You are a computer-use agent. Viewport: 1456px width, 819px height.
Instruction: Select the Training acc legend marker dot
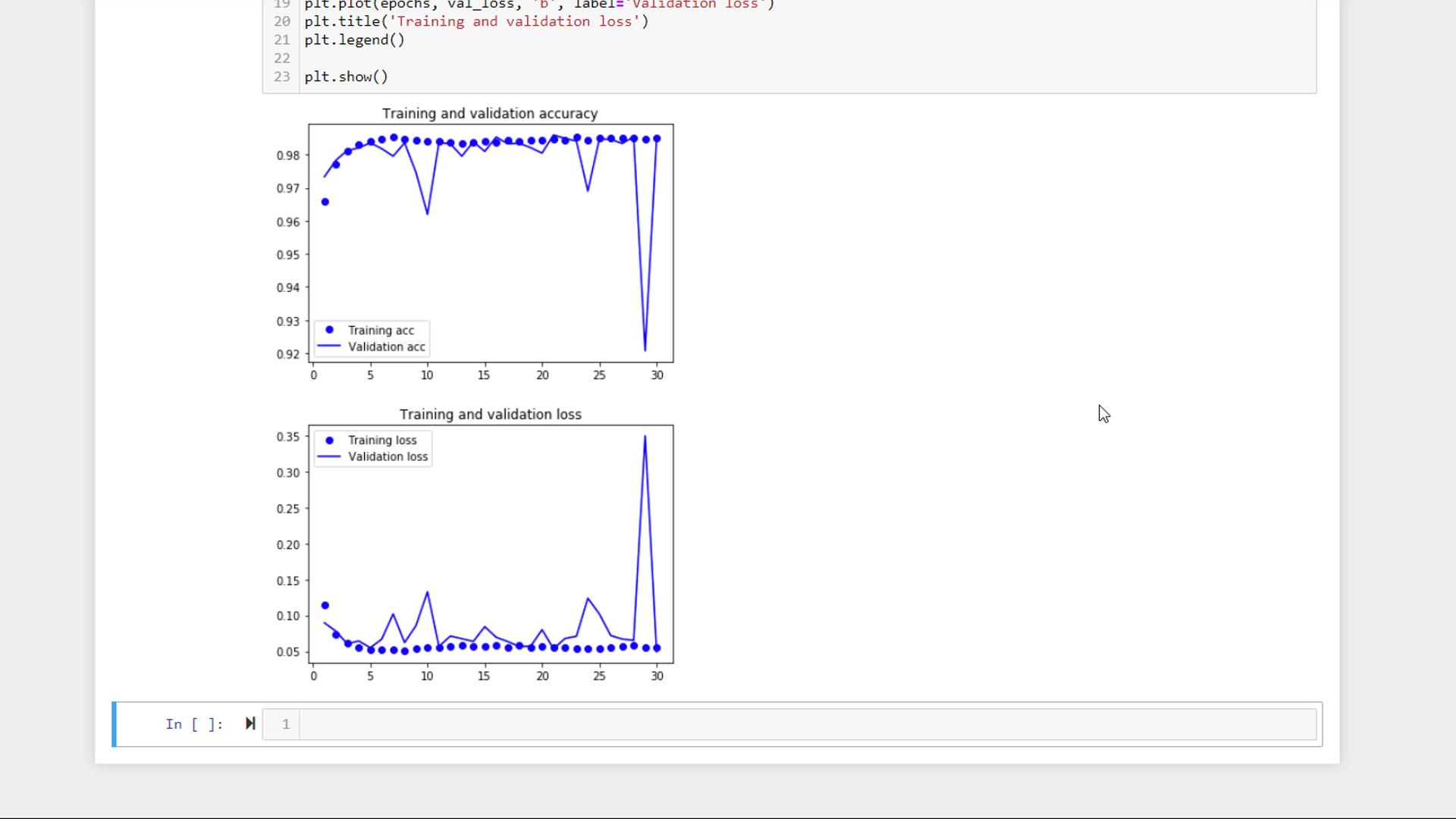click(329, 330)
